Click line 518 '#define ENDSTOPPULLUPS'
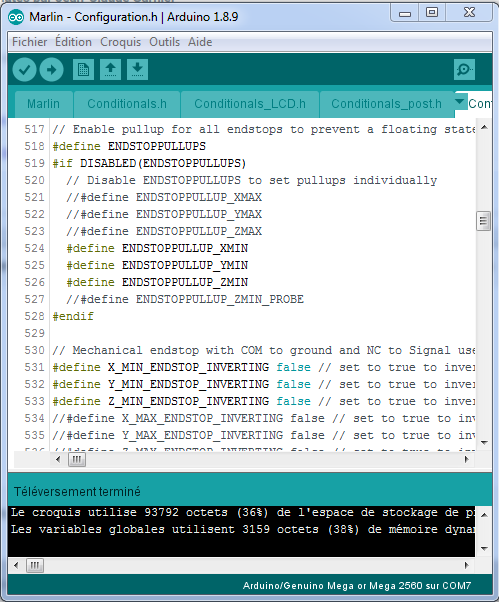Image resolution: width=499 pixels, height=602 pixels. tap(129, 147)
